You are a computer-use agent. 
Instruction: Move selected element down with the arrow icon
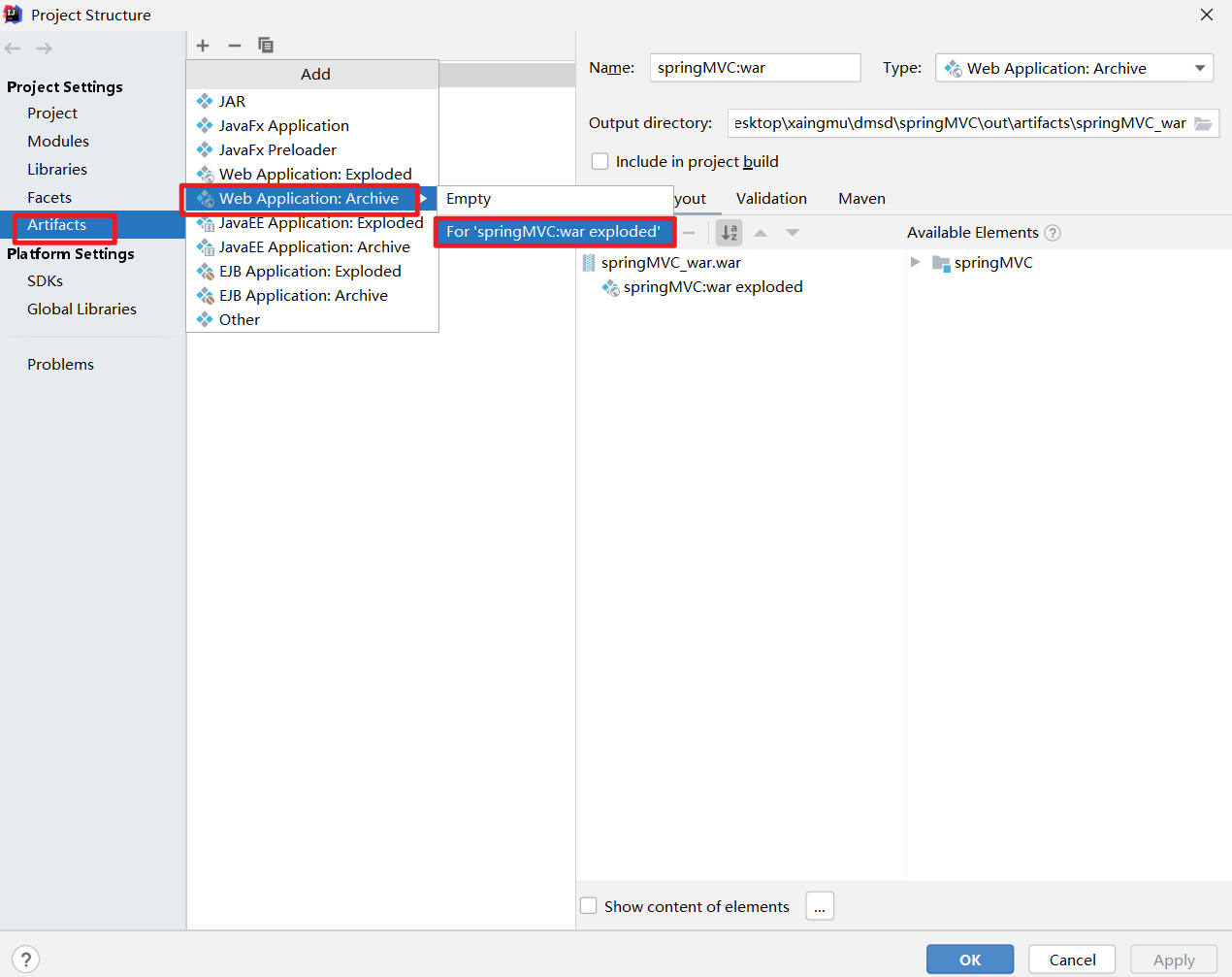tap(793, 232)
